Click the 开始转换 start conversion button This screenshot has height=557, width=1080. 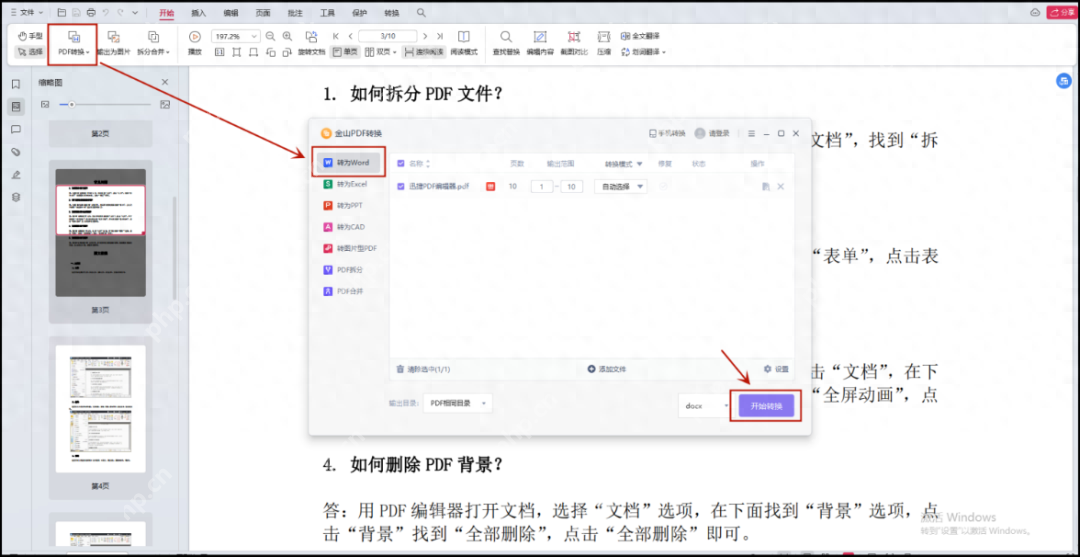coord(766,406)
